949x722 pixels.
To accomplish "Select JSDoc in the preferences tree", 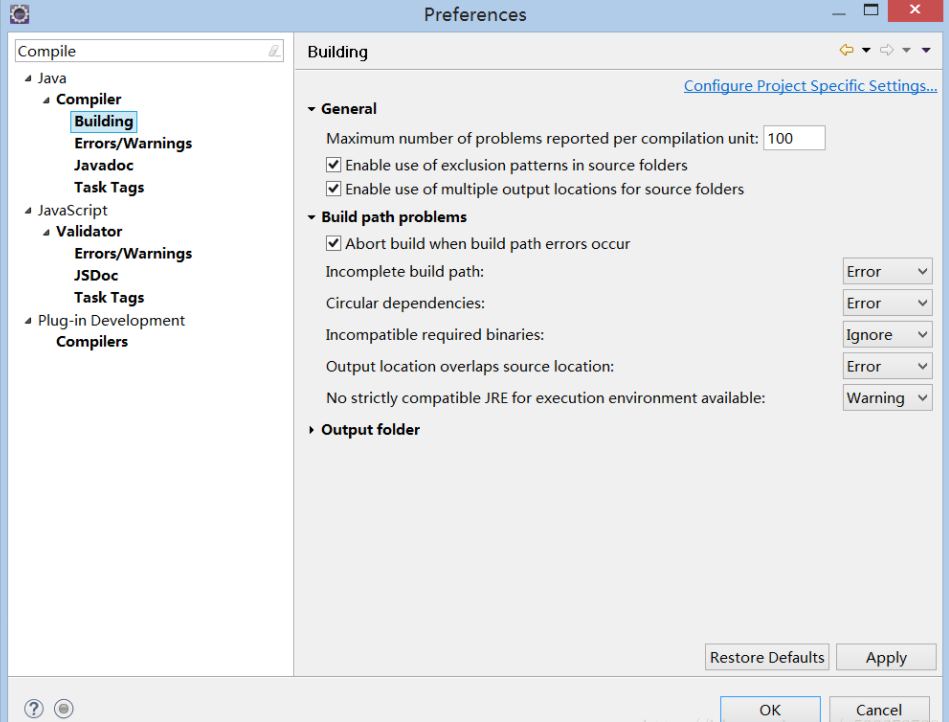I will click(96, 275).
